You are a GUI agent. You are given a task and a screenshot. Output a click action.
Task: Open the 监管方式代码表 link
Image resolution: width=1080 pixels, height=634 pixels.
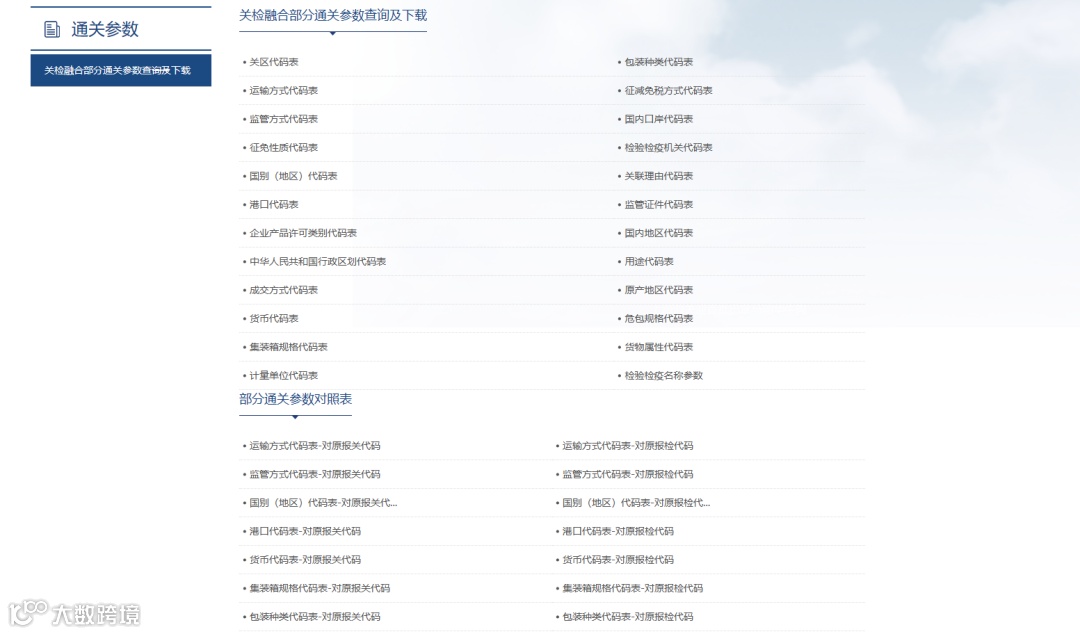[283, 119]
